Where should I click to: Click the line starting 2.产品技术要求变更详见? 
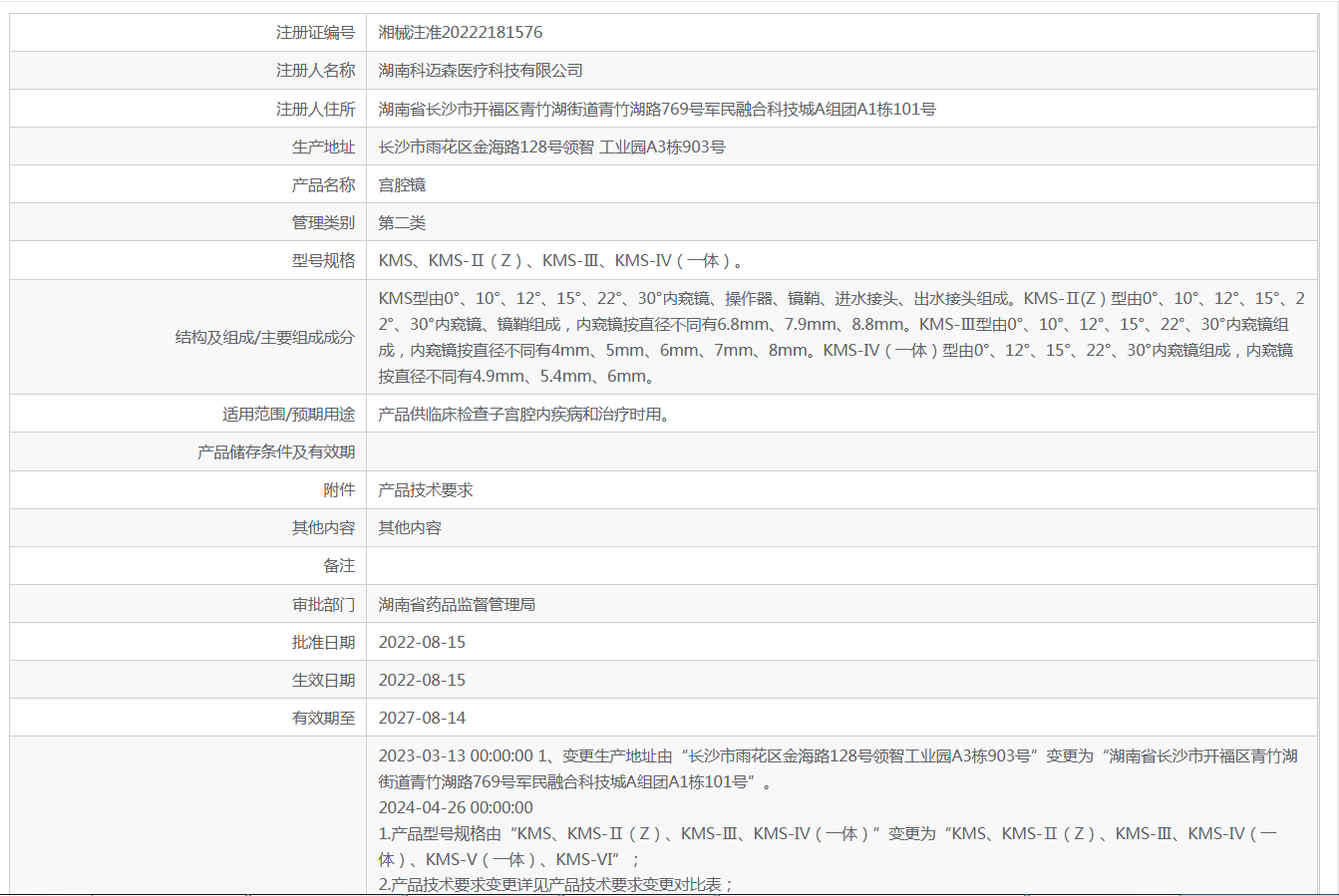(x=556, y=884)
